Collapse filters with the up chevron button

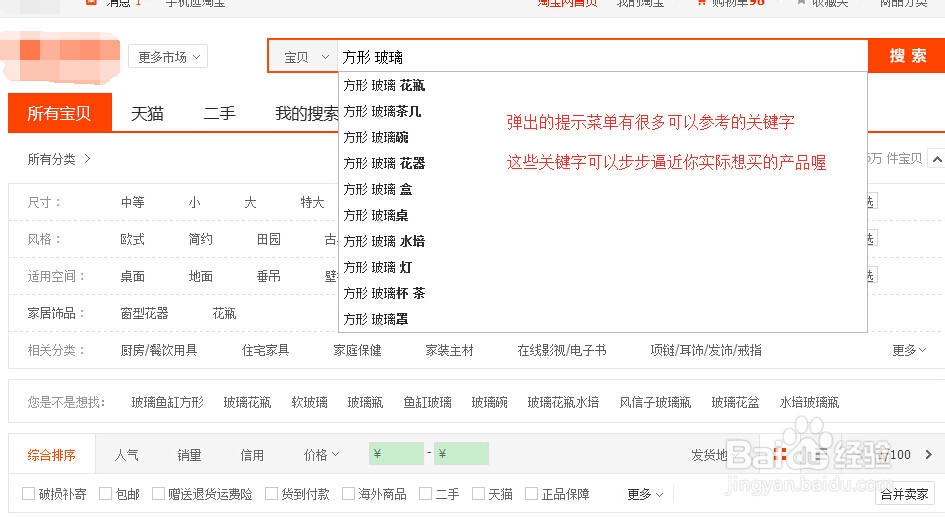coord(936,159)
